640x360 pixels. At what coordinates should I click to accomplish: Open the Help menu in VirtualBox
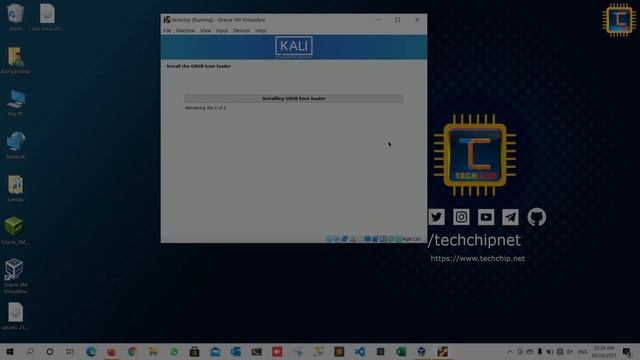coord(260,31)
